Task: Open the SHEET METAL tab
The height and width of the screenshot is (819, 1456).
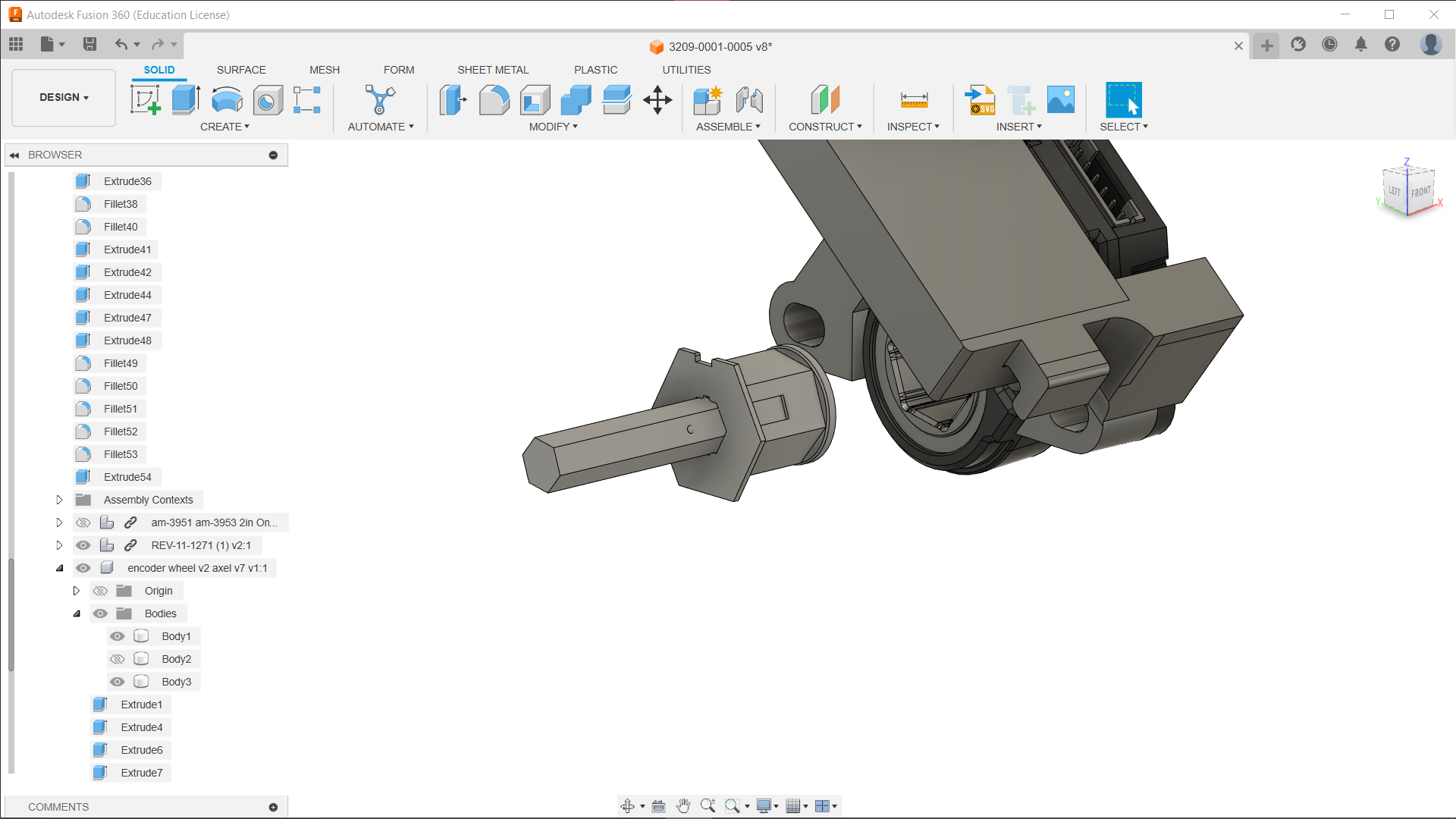Action: (493, 70)
